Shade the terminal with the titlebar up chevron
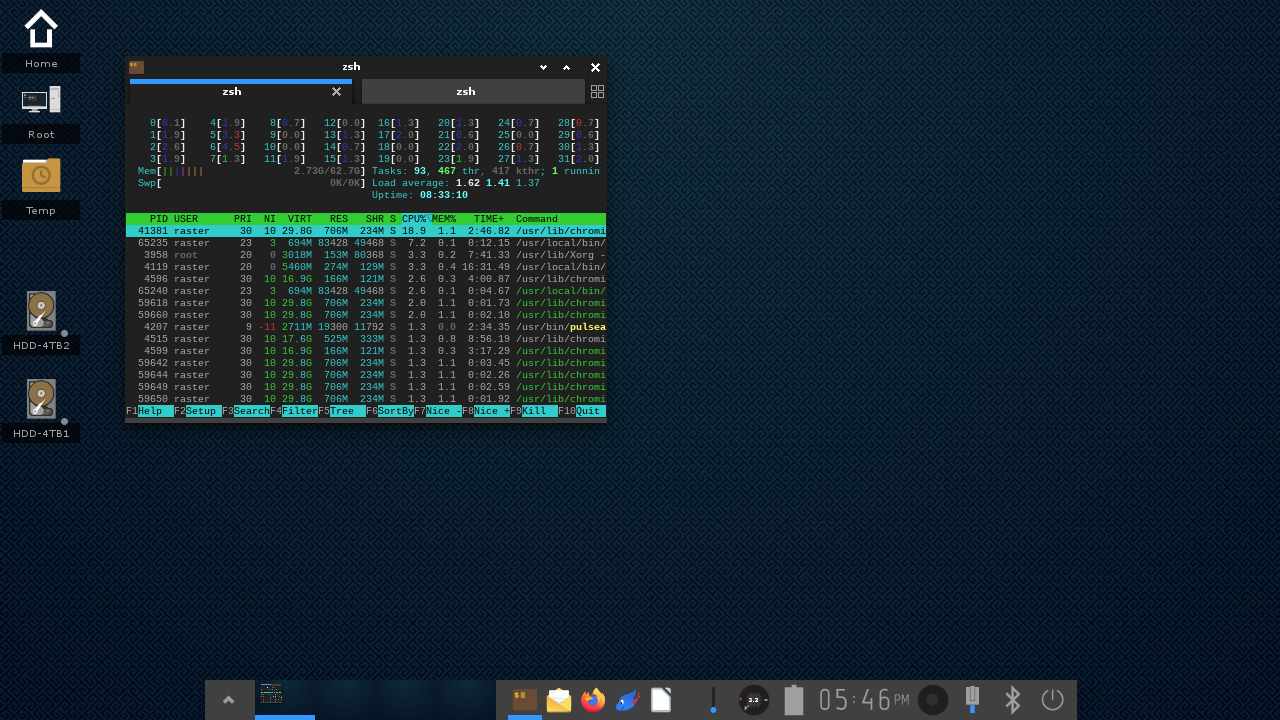Screen dimensions: 1280x720 [x=566, y=67]
